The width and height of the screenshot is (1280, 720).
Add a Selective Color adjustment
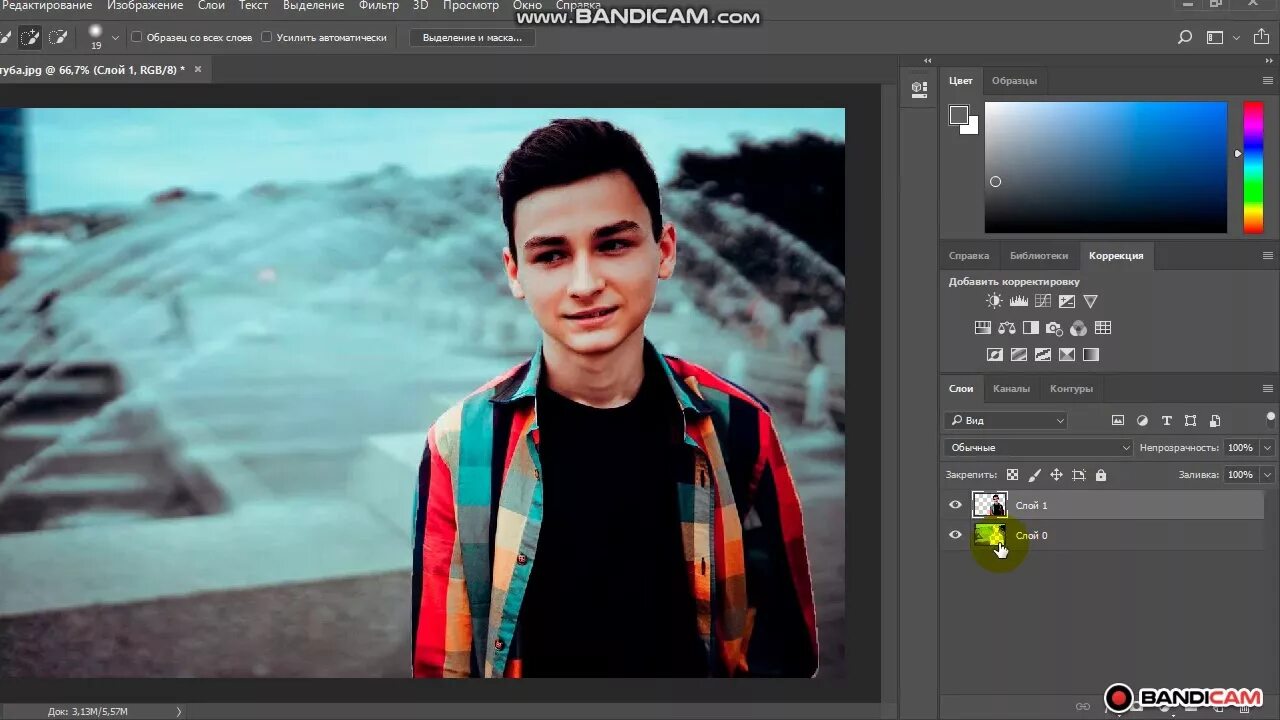pyautogui.click(x=1067, y=354)
